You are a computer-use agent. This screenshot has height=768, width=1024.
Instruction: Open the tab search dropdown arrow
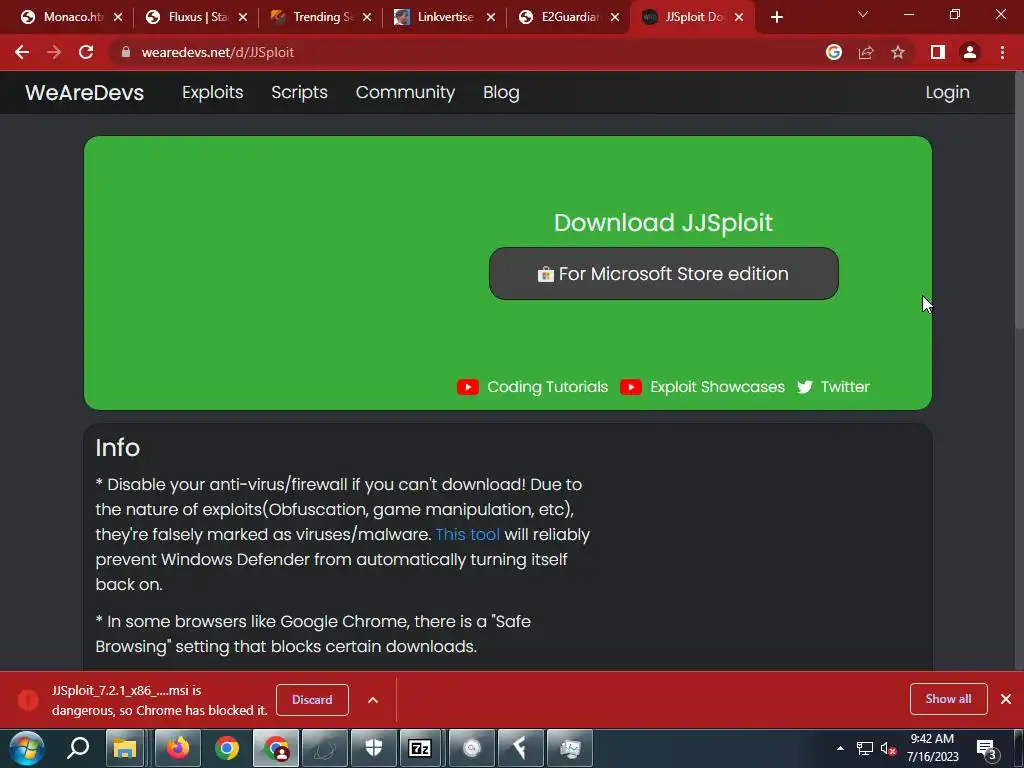tap(863, 14)
